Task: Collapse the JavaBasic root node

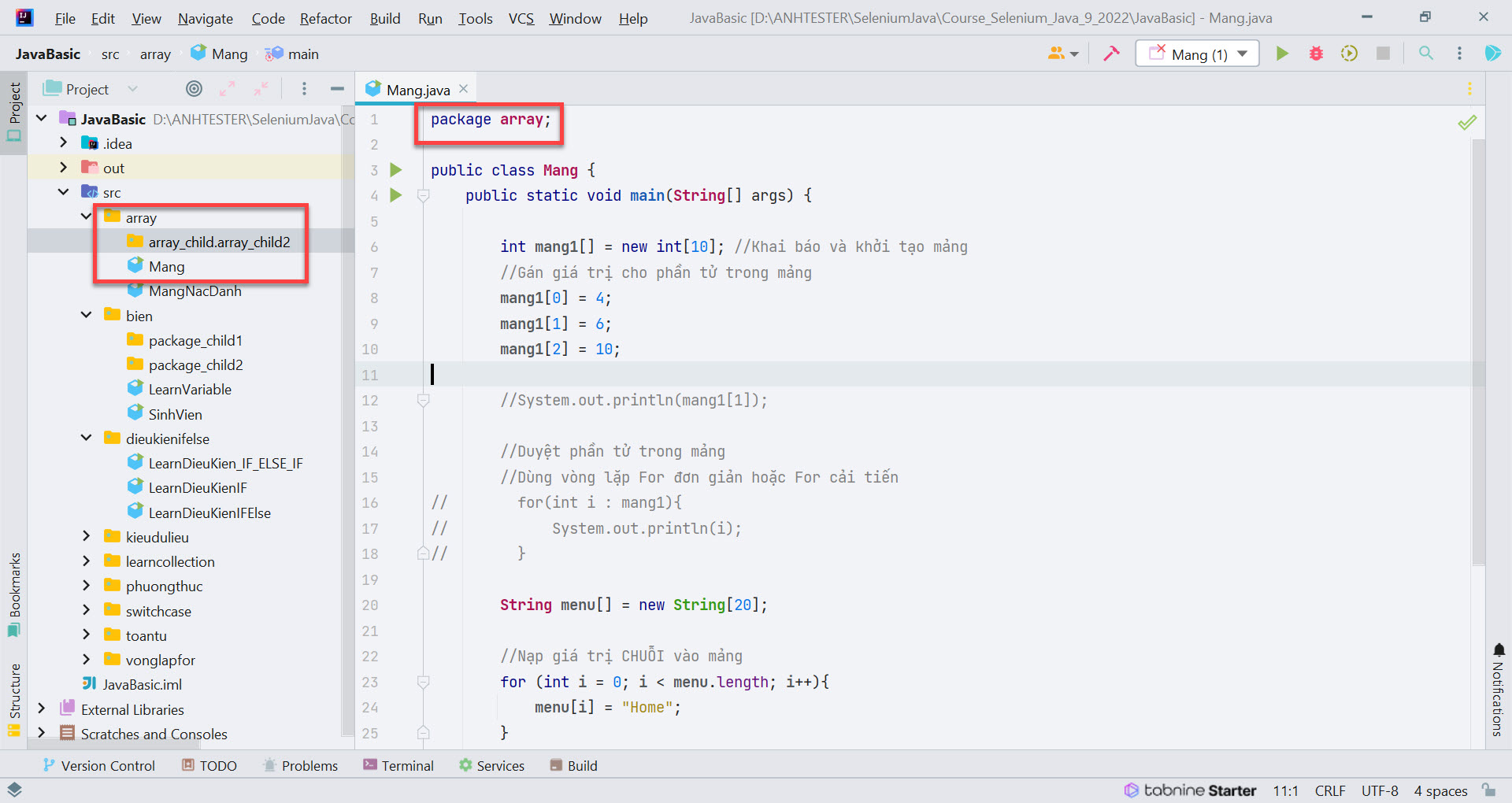Action: [x=42, y=119]
